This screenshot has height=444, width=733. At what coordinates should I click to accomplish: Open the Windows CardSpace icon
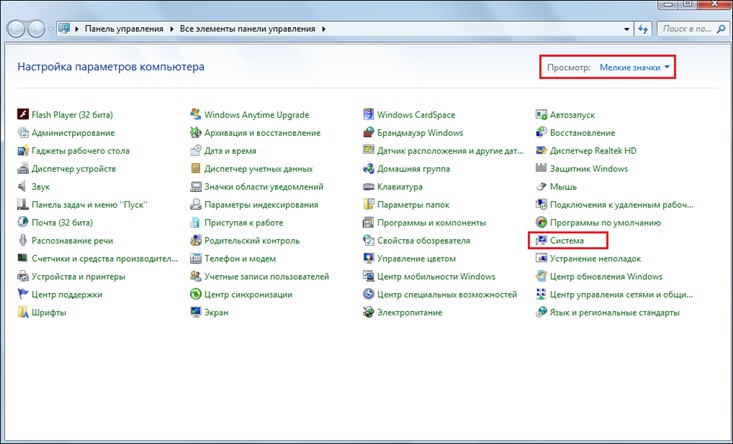pyautogui.click(x=369, y=114)
